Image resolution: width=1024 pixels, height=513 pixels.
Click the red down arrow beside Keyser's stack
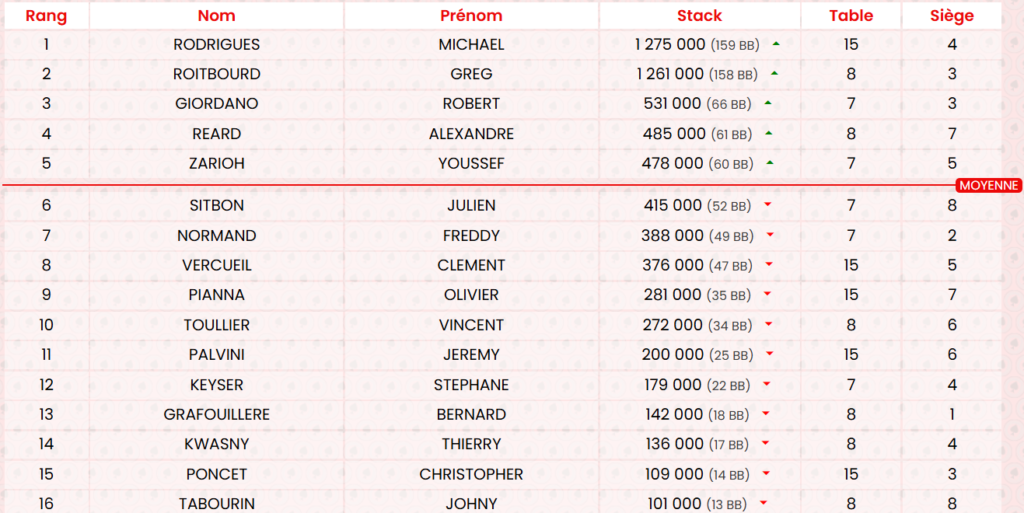click(765, 385)
